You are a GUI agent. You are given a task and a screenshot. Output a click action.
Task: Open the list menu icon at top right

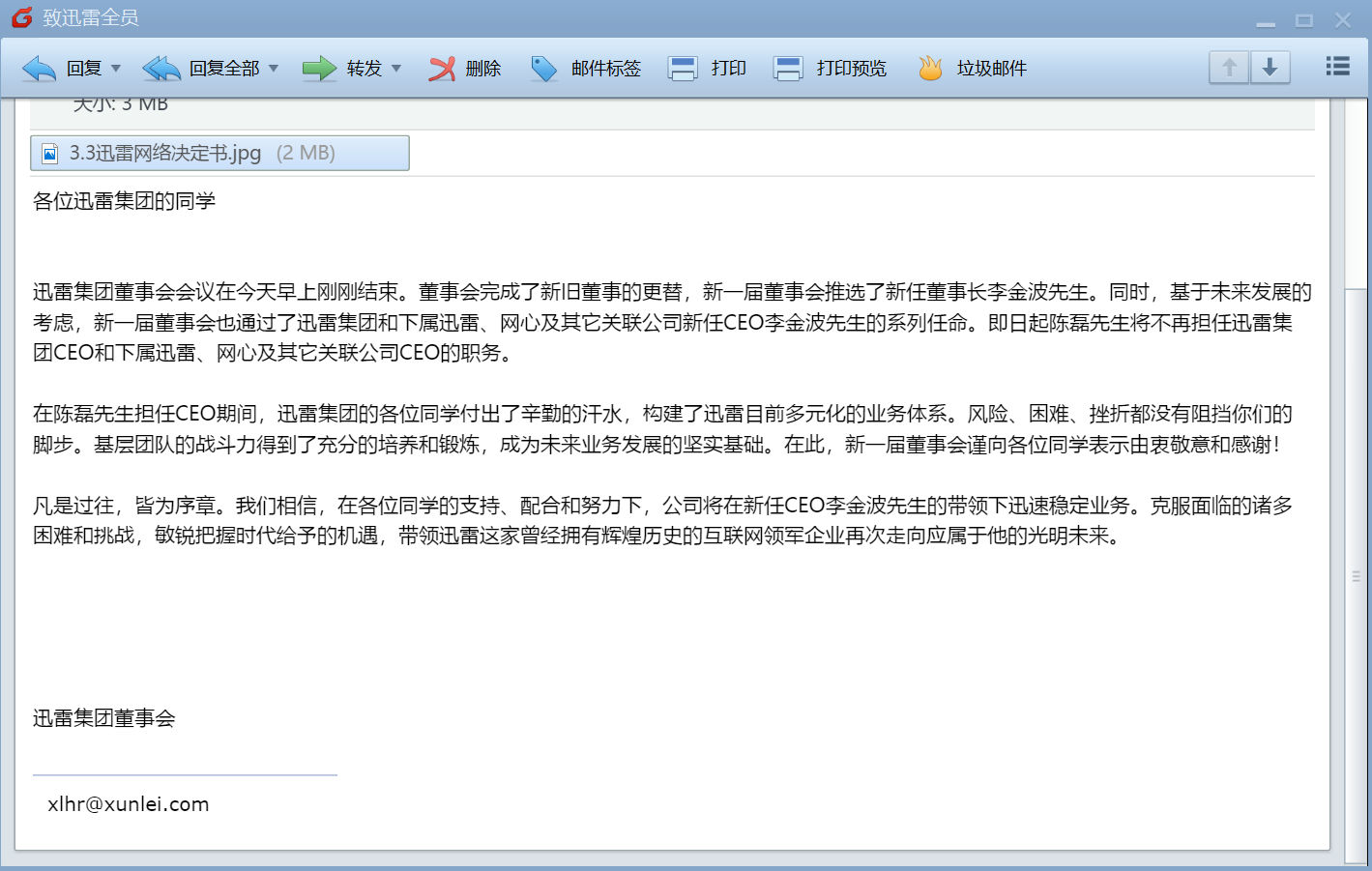(x=1337, y=66)
